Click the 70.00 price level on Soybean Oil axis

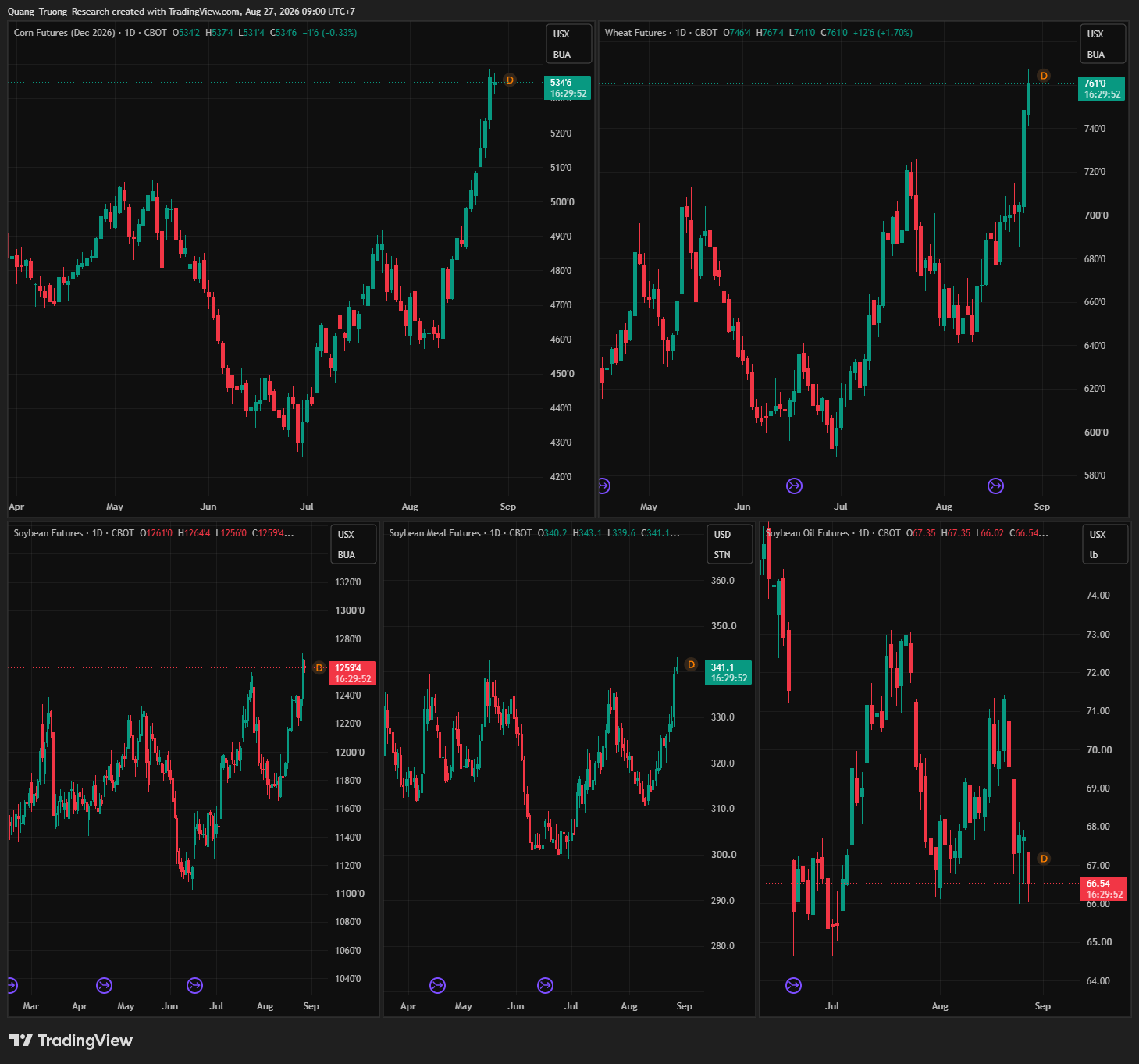(1098, 750)
